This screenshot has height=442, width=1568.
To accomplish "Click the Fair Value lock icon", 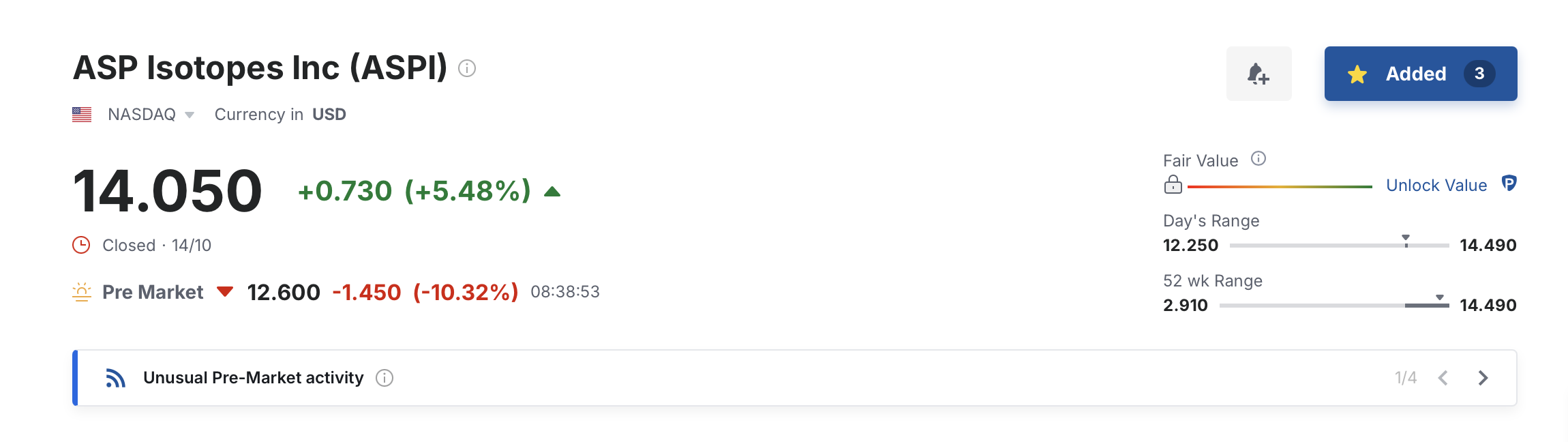I will click(1173, 185).
